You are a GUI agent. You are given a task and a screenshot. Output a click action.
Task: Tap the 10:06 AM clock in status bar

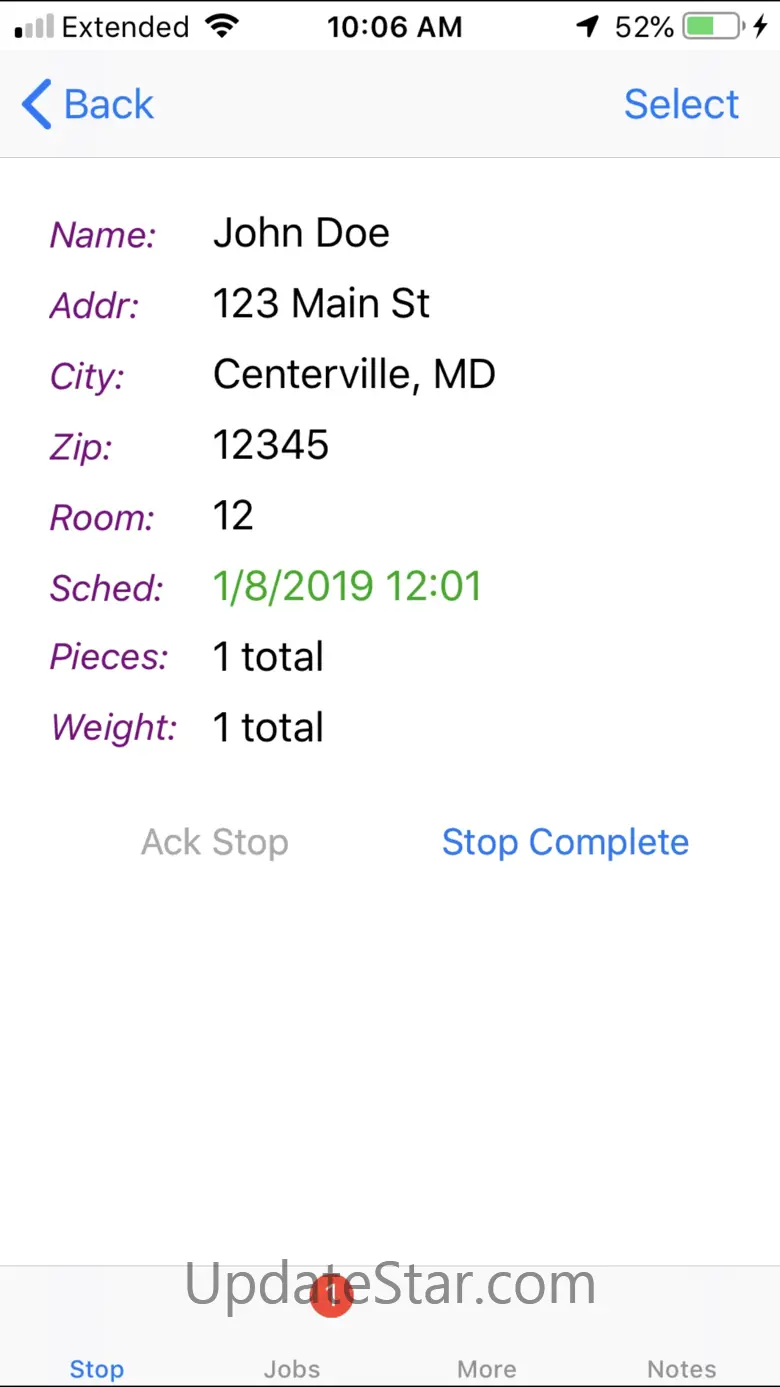395,27
